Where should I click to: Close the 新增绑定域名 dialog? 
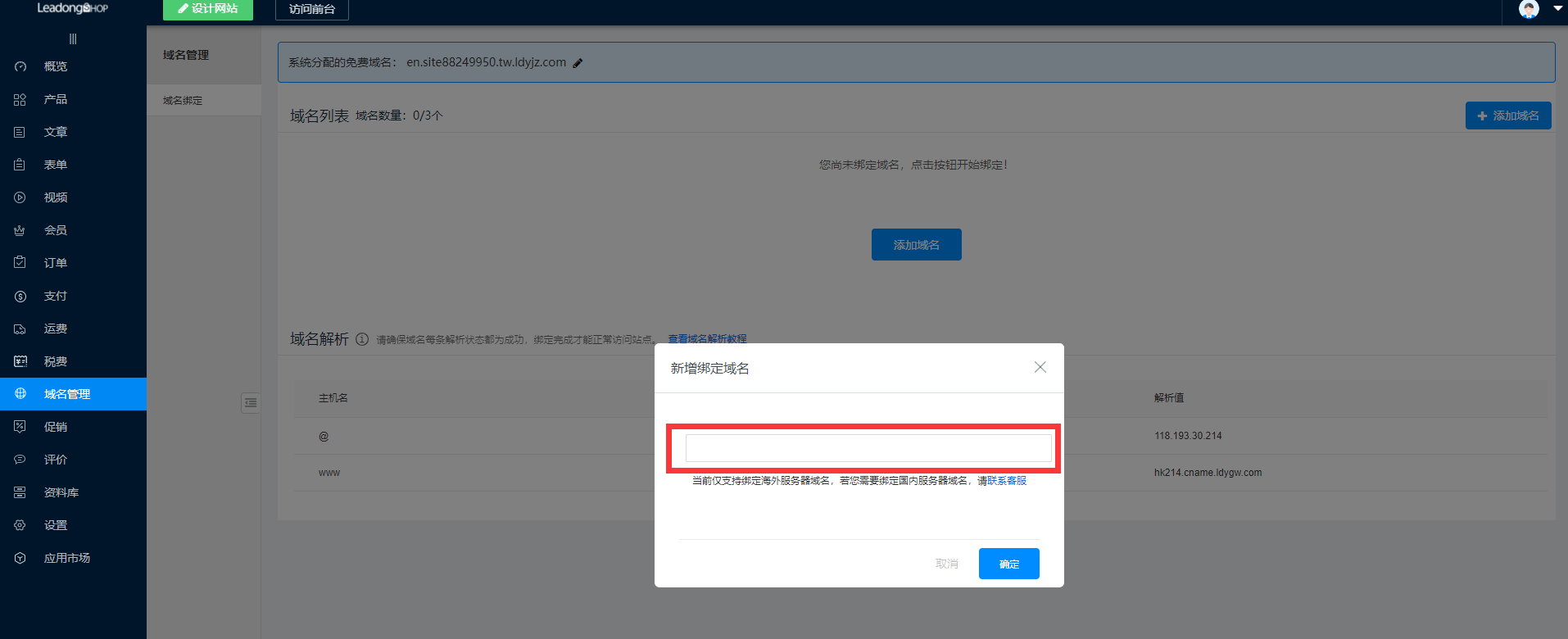pyautogui.click(x=1040, y=367)
